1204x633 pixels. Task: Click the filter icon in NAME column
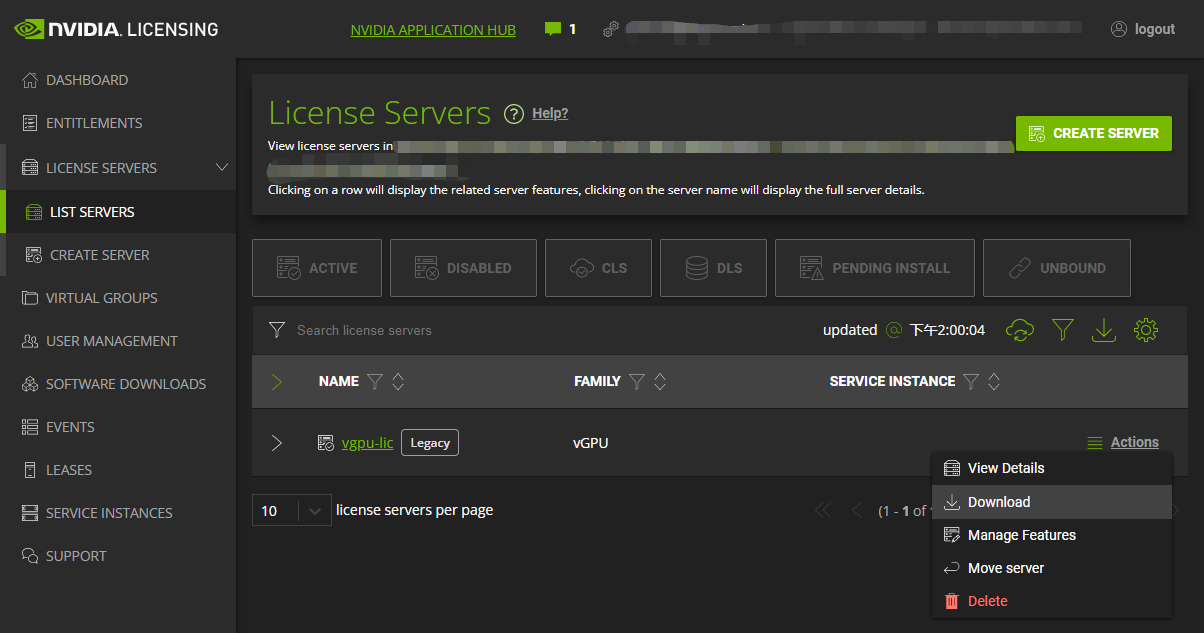tap(375, 381)
